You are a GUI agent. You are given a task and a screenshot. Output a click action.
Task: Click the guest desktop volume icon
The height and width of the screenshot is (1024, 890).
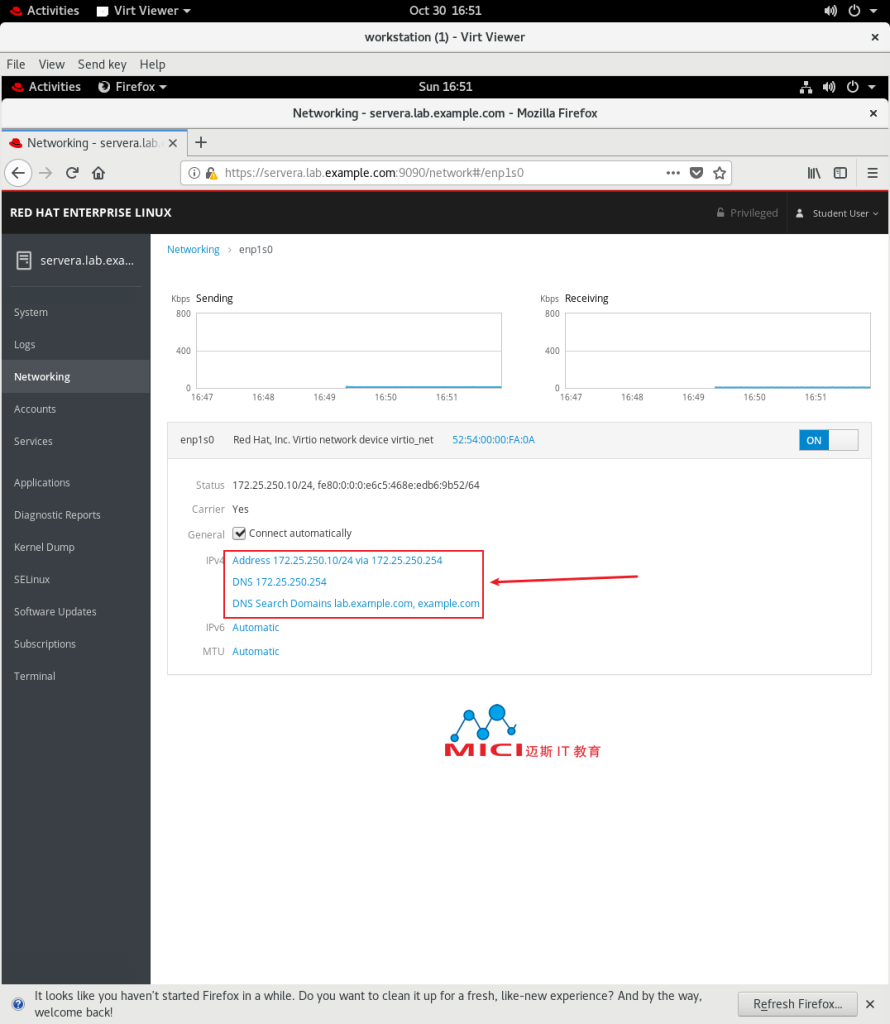(x=829, y=87)
